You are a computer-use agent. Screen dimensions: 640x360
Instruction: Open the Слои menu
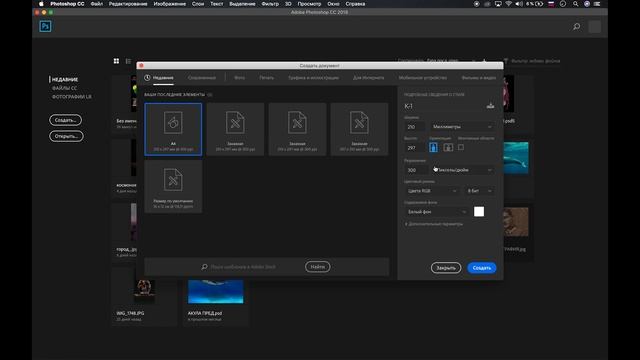pos(198,4)
